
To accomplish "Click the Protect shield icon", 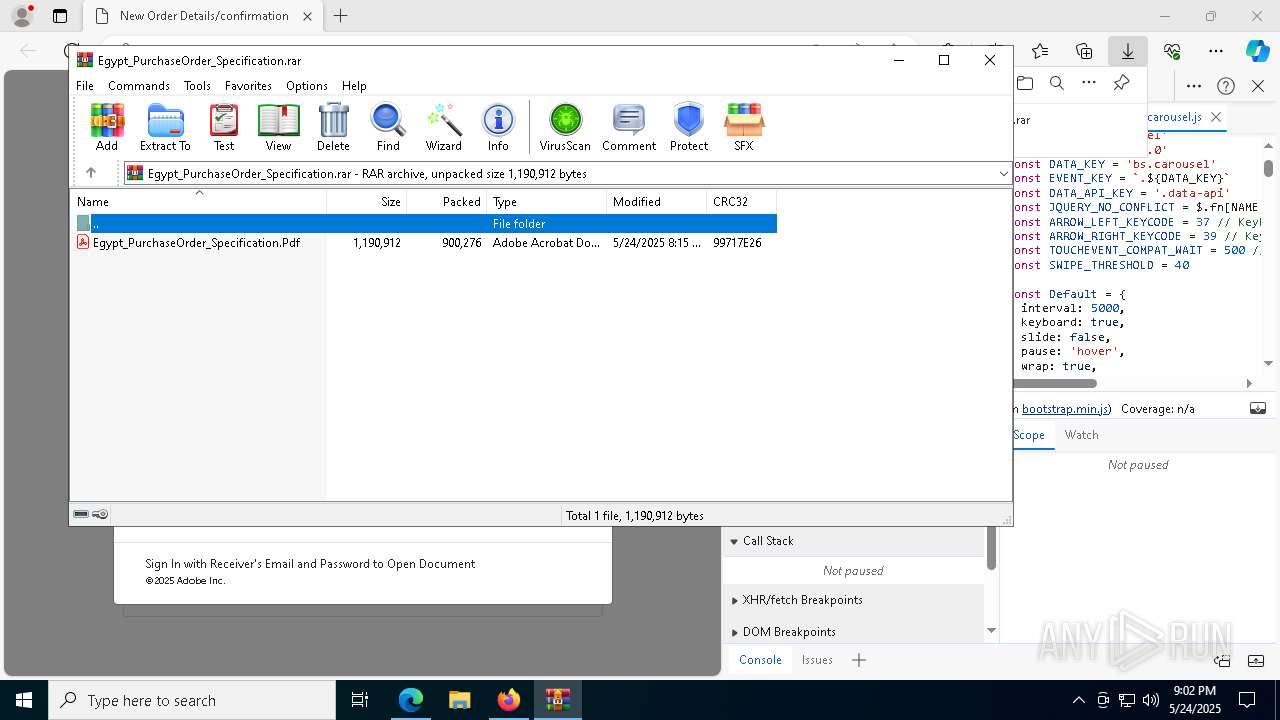I will (689, 127).
